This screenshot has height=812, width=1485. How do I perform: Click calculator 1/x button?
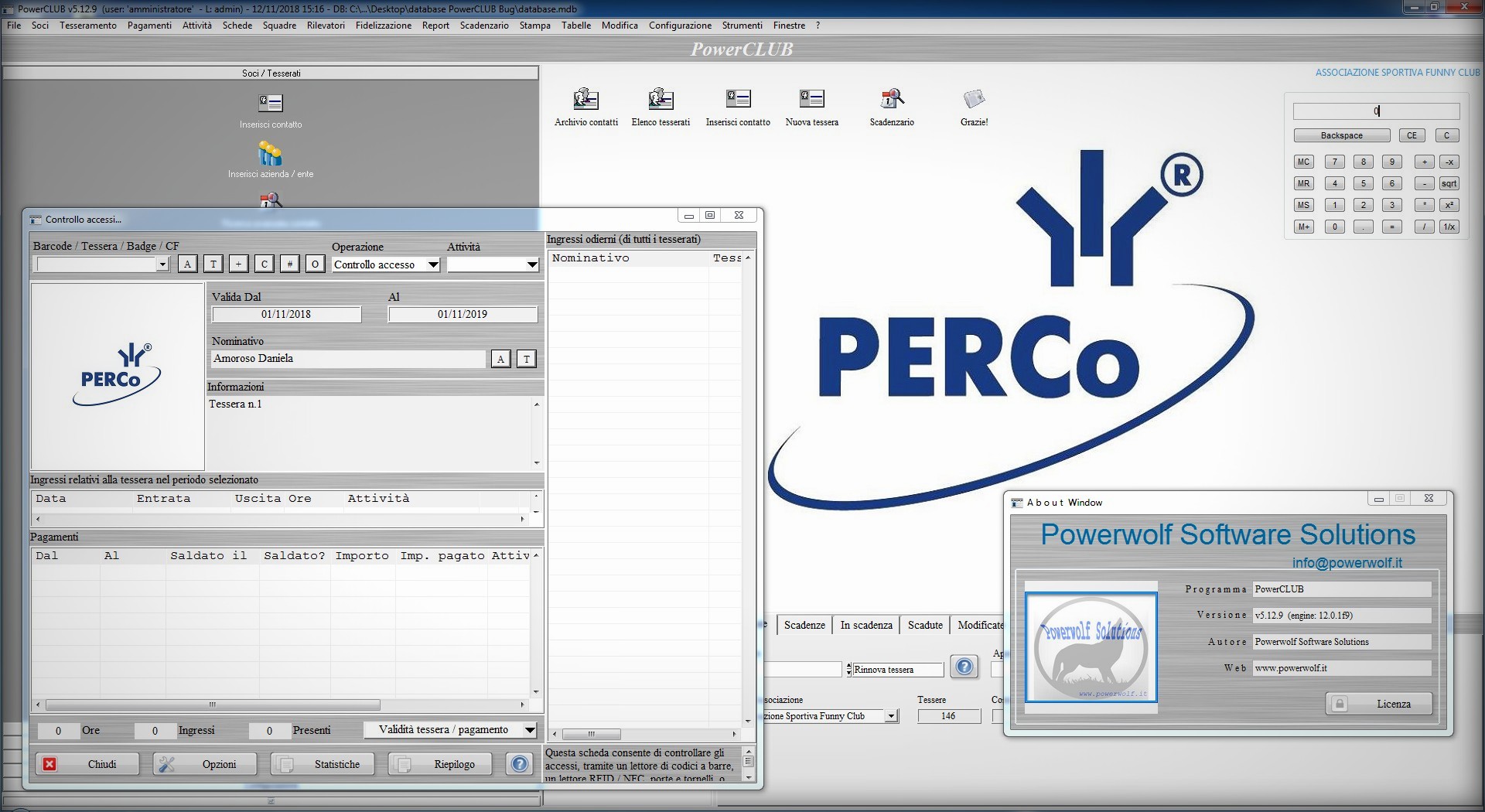1449,227
